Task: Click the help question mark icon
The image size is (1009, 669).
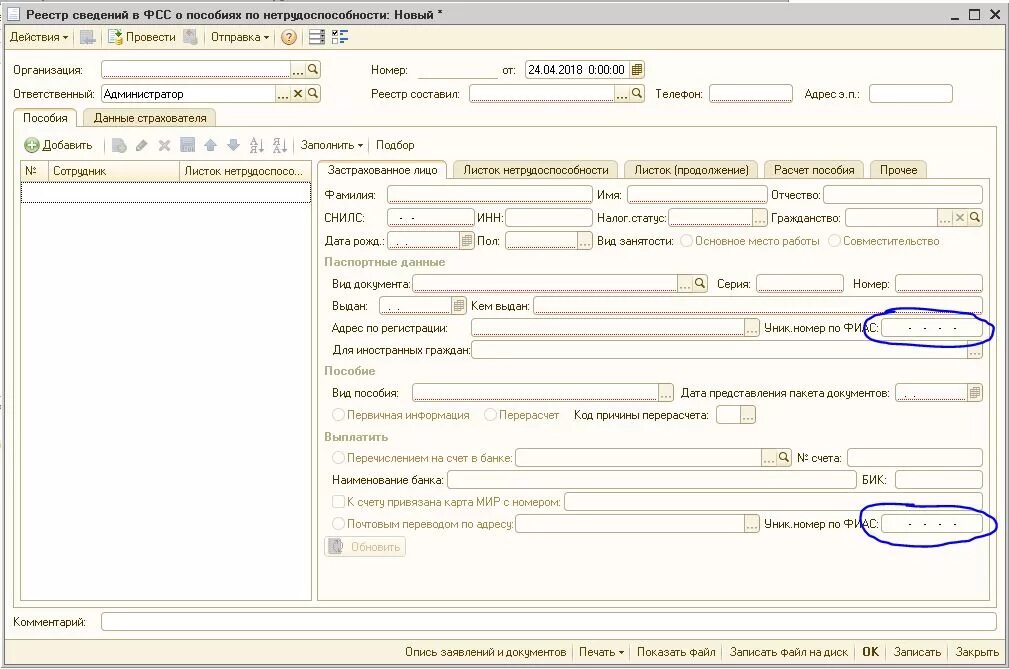Action: pyautogui.click(x=289, y=37)
